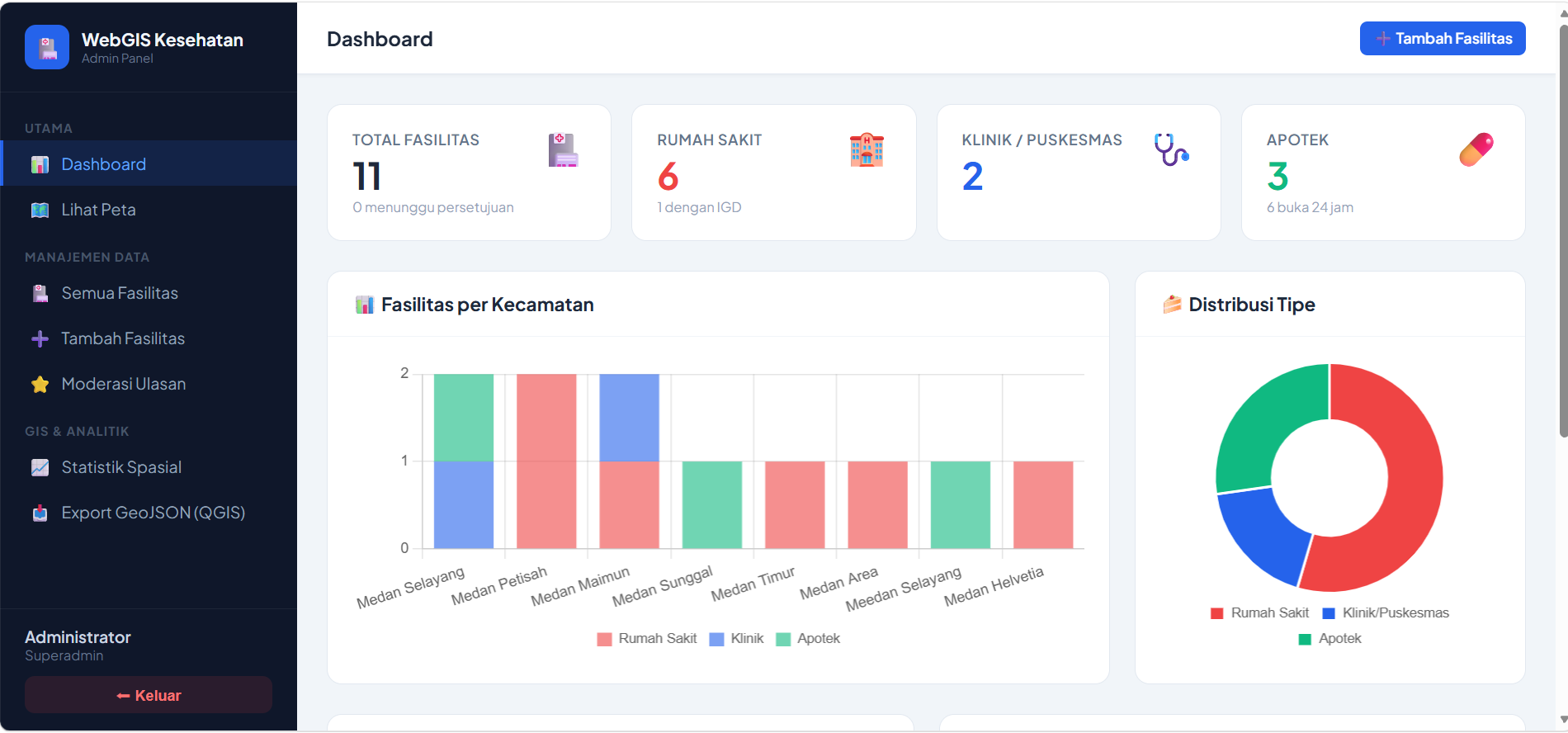Go to Tambah Fasilitas in the sidebar
The height and width of the screenshot is (733, 1568).
click(x=149, y=338)
